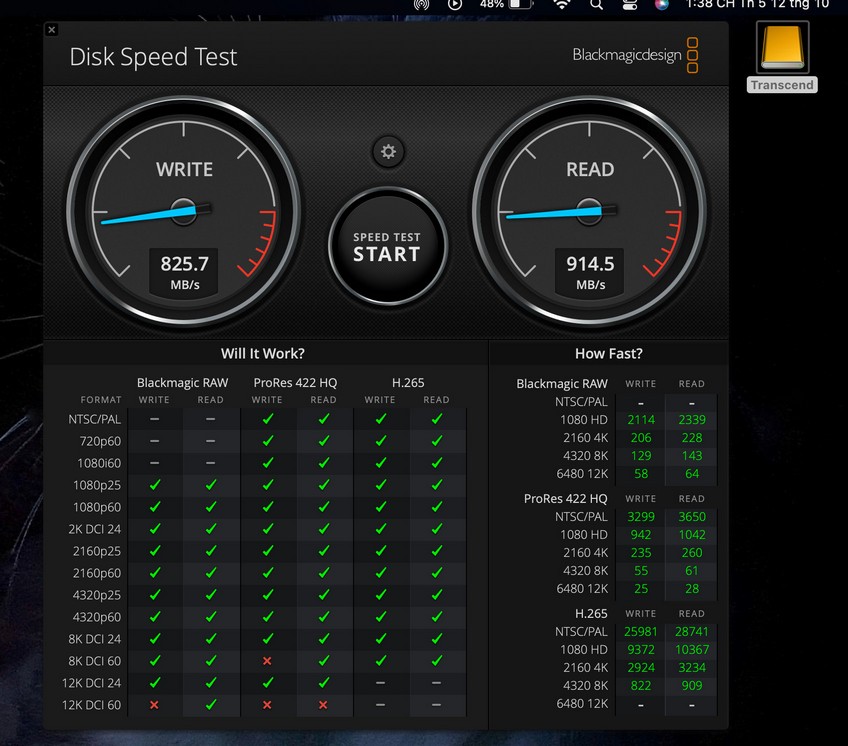Click check mark for 1080p25 Blackmagic RAW write

click(155, 485)
